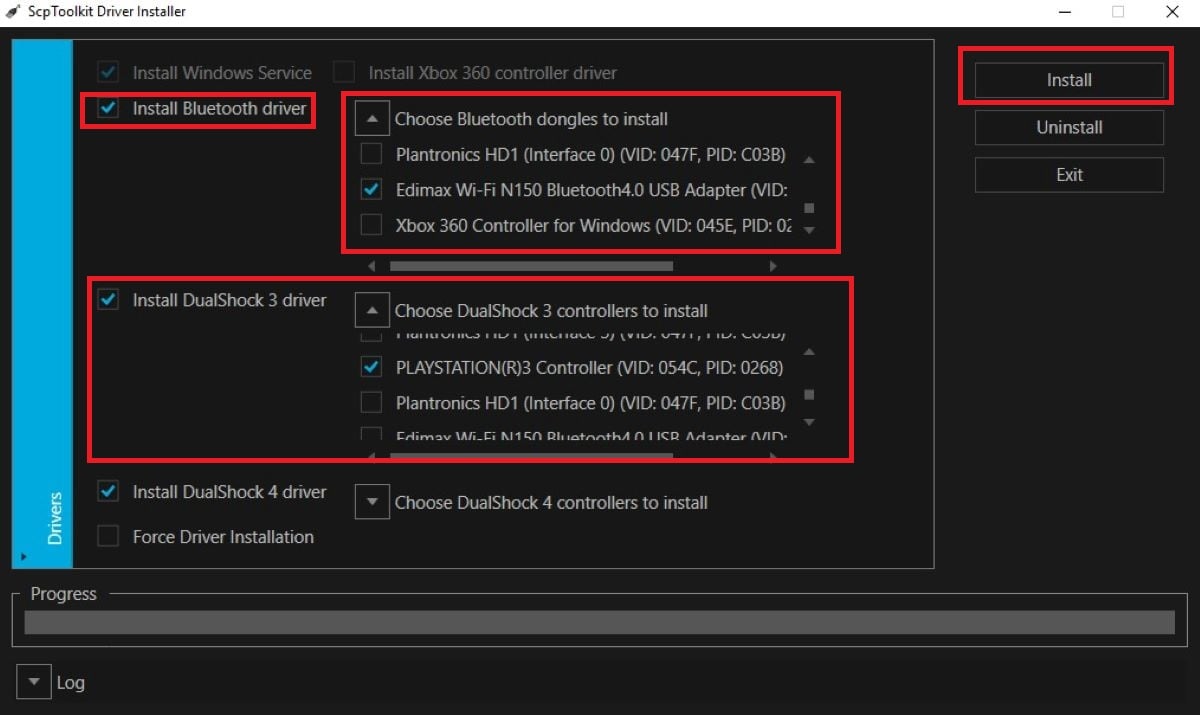Toggle Install DualShock 3 driver checkbox

109,300
